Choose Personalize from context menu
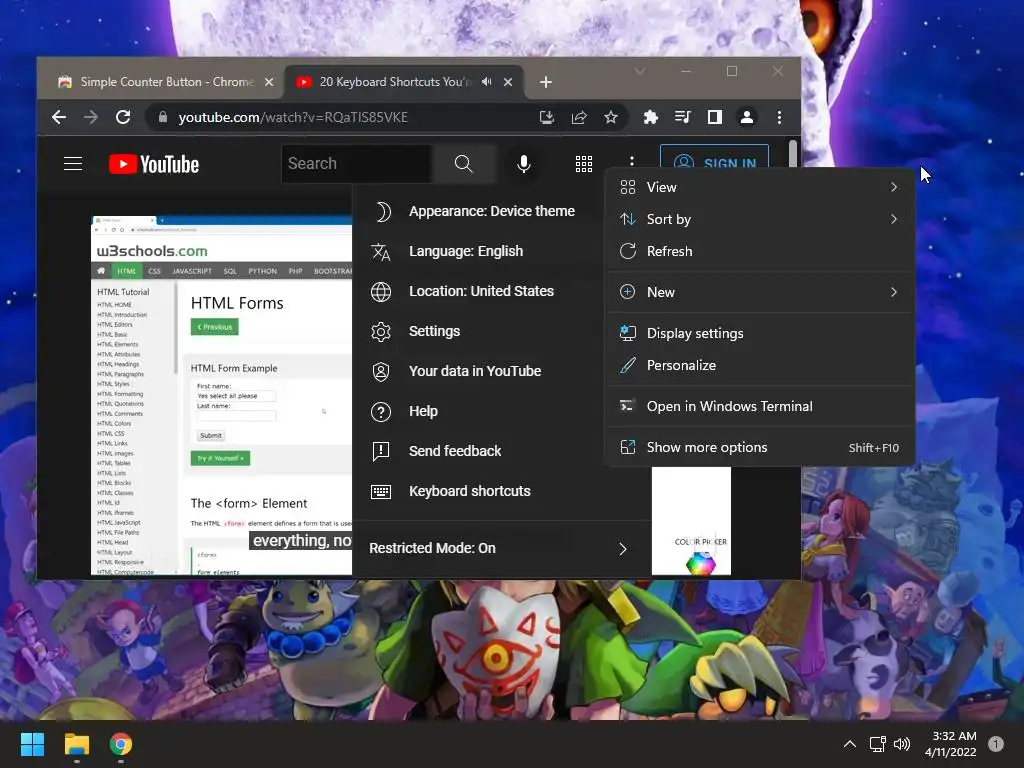 [x=760, y=365]
